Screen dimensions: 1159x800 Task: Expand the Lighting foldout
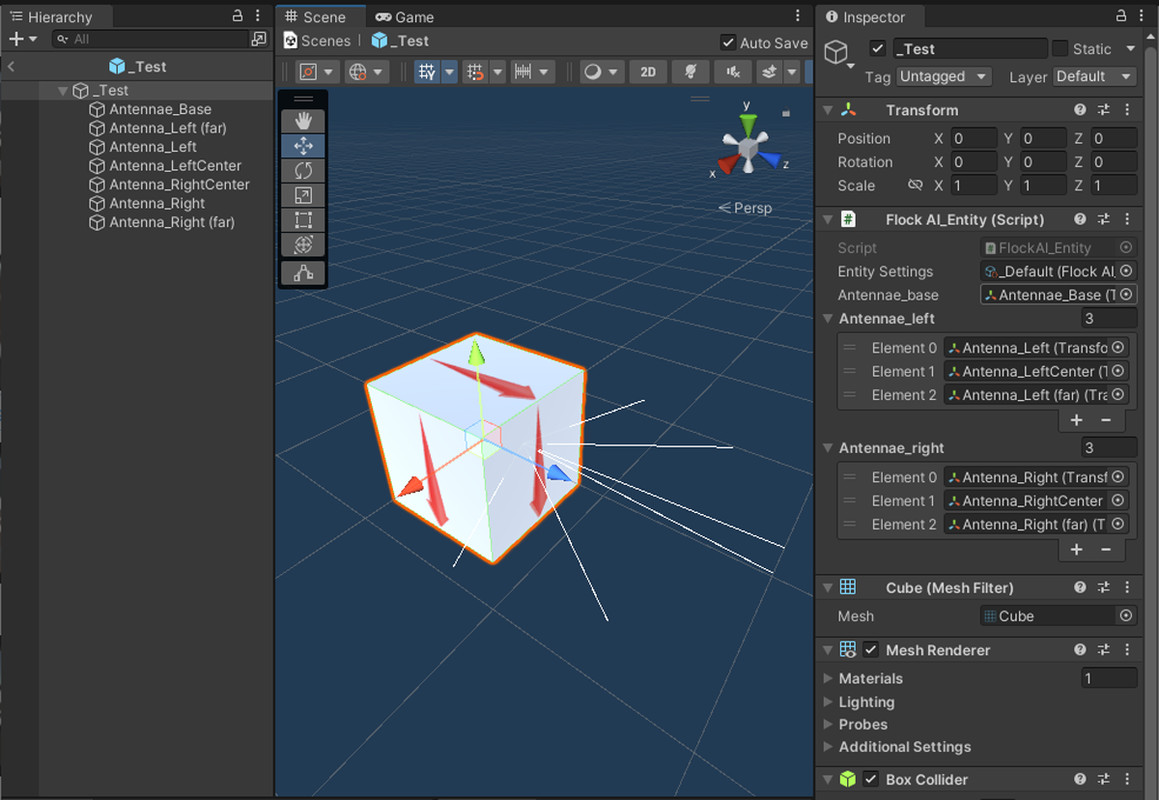[828, 702]
